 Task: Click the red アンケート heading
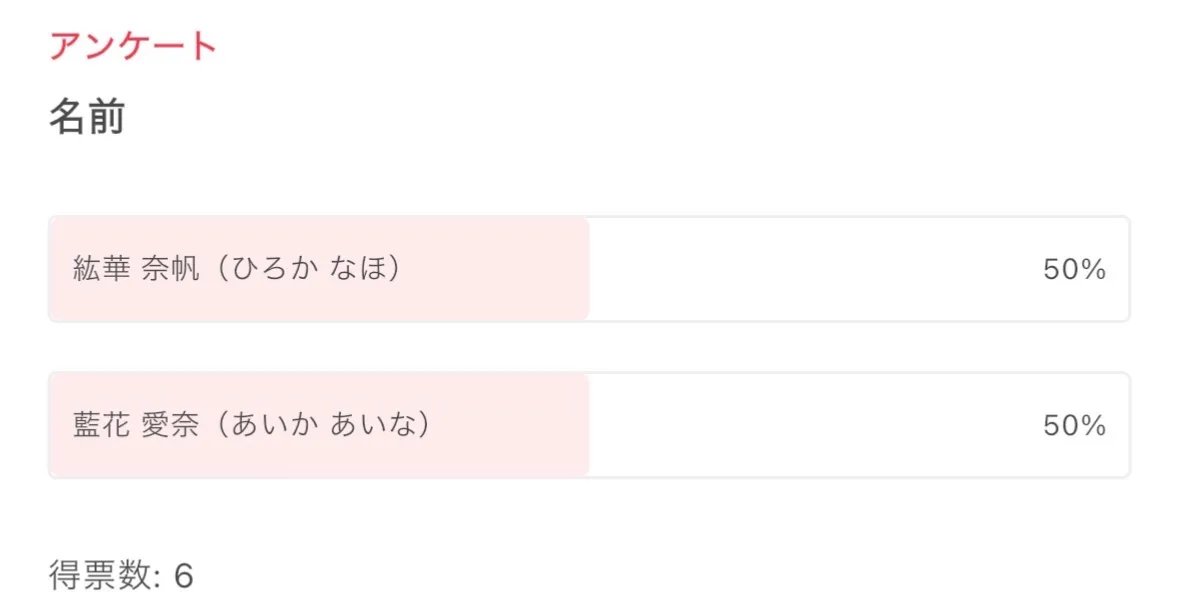pyautogui.click(x=133, y=45)
